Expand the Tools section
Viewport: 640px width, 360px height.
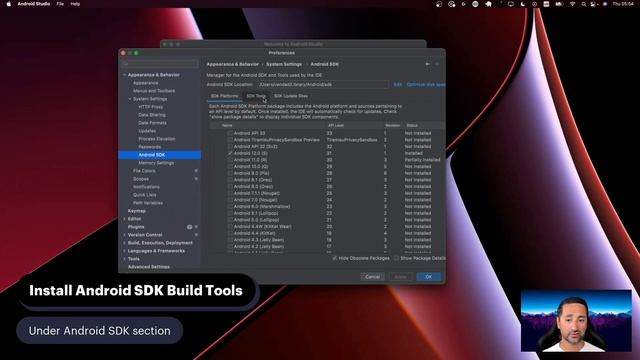[124, 259]
